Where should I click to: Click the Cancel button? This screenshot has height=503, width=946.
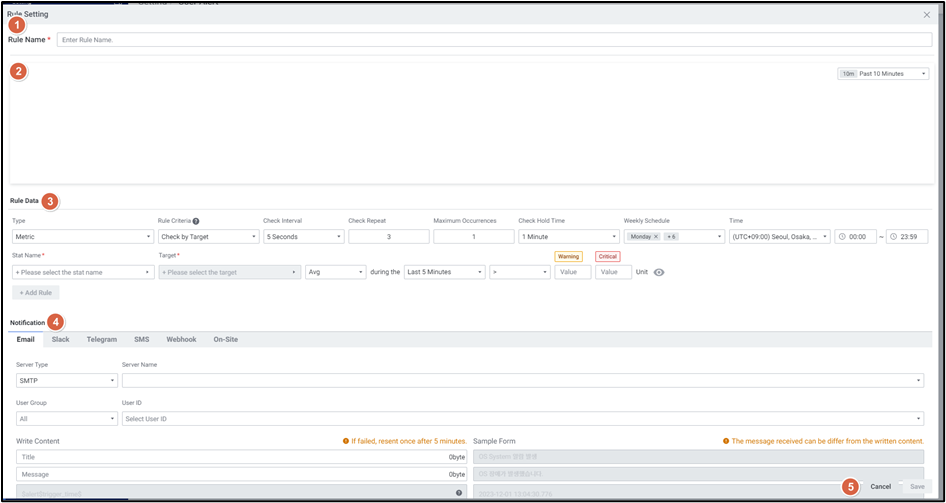[880, 487]
